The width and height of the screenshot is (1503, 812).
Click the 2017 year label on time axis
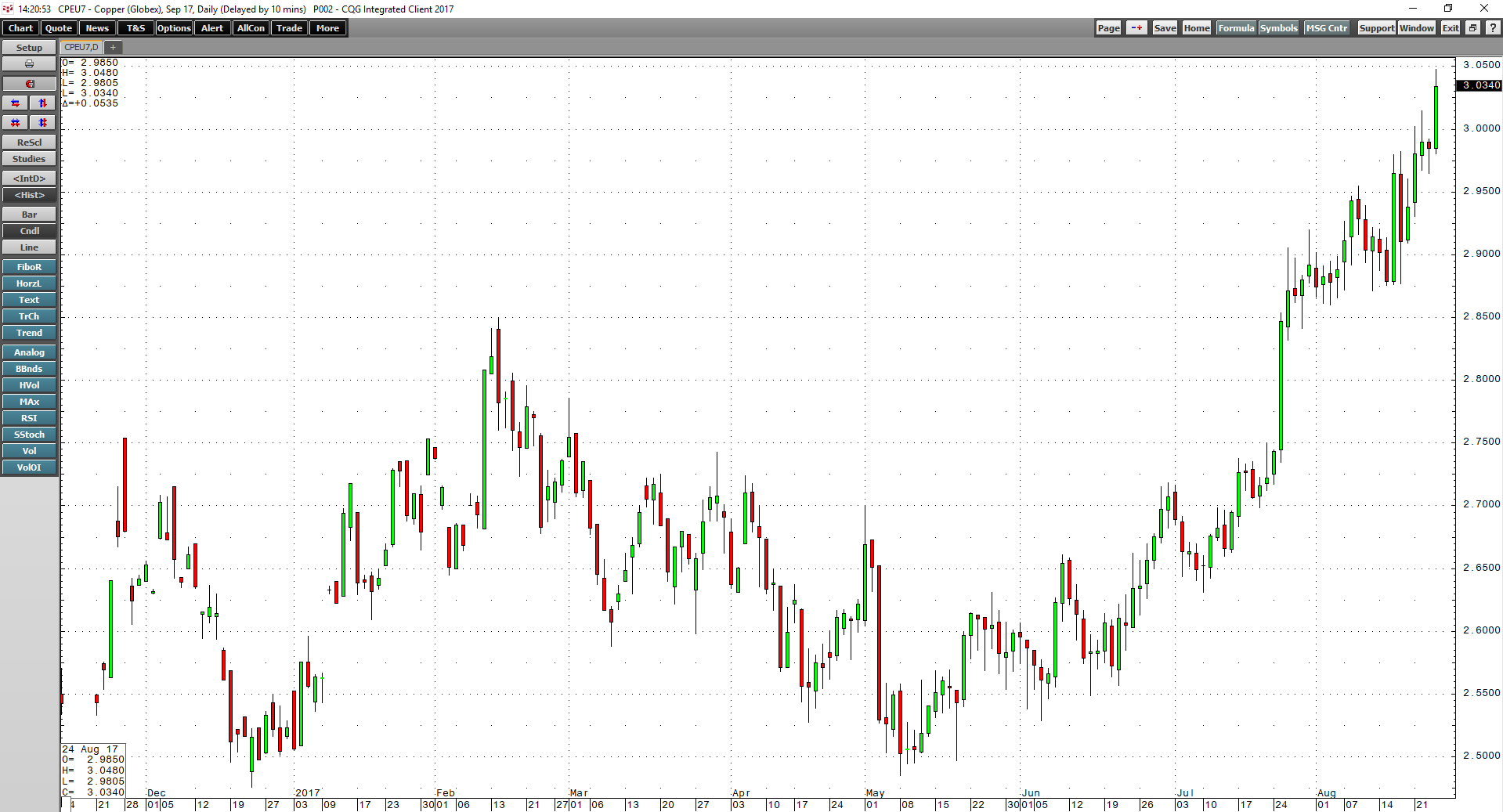point(308,793)
